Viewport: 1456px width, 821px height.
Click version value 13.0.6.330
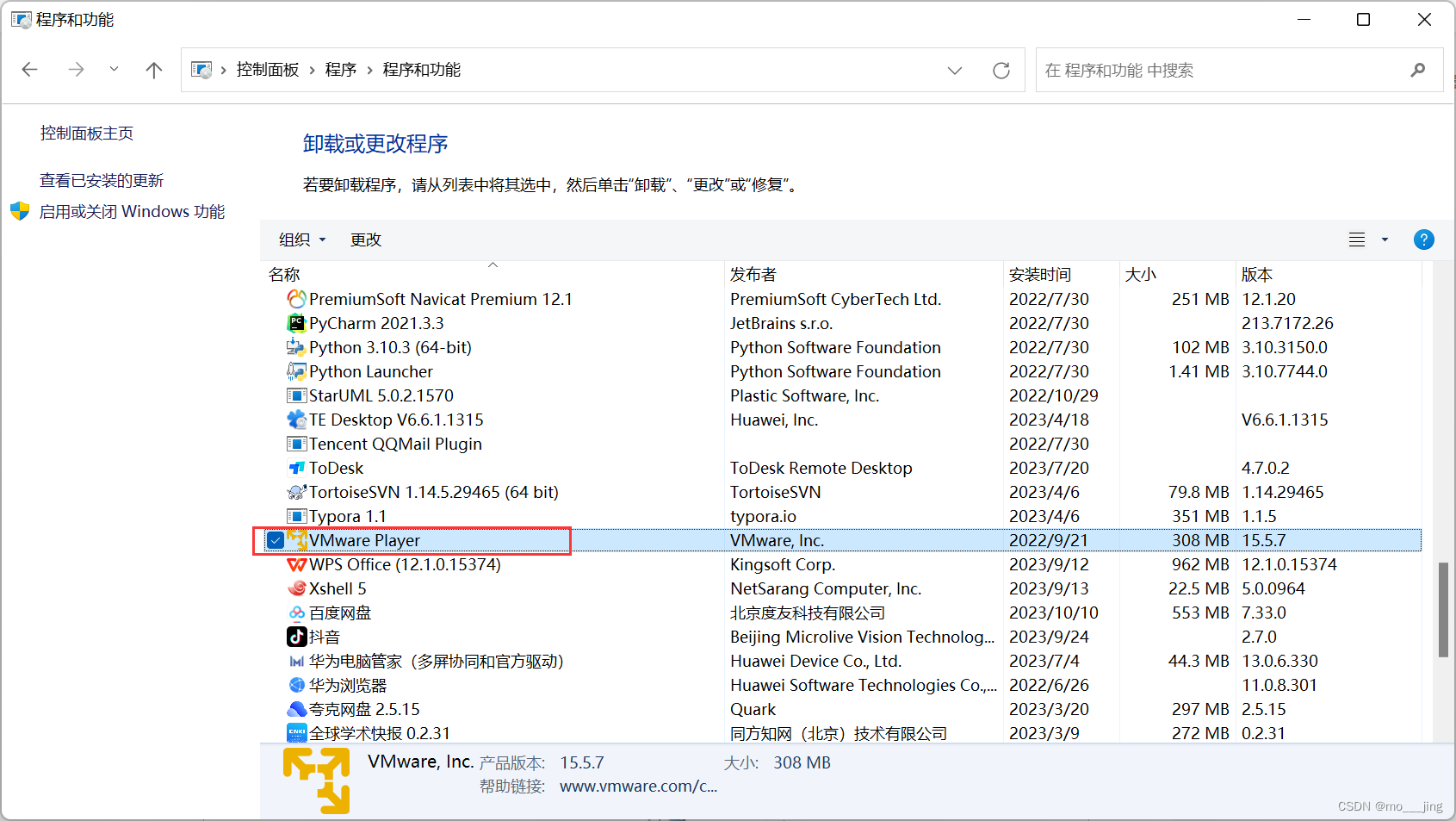pos(1279,661)
